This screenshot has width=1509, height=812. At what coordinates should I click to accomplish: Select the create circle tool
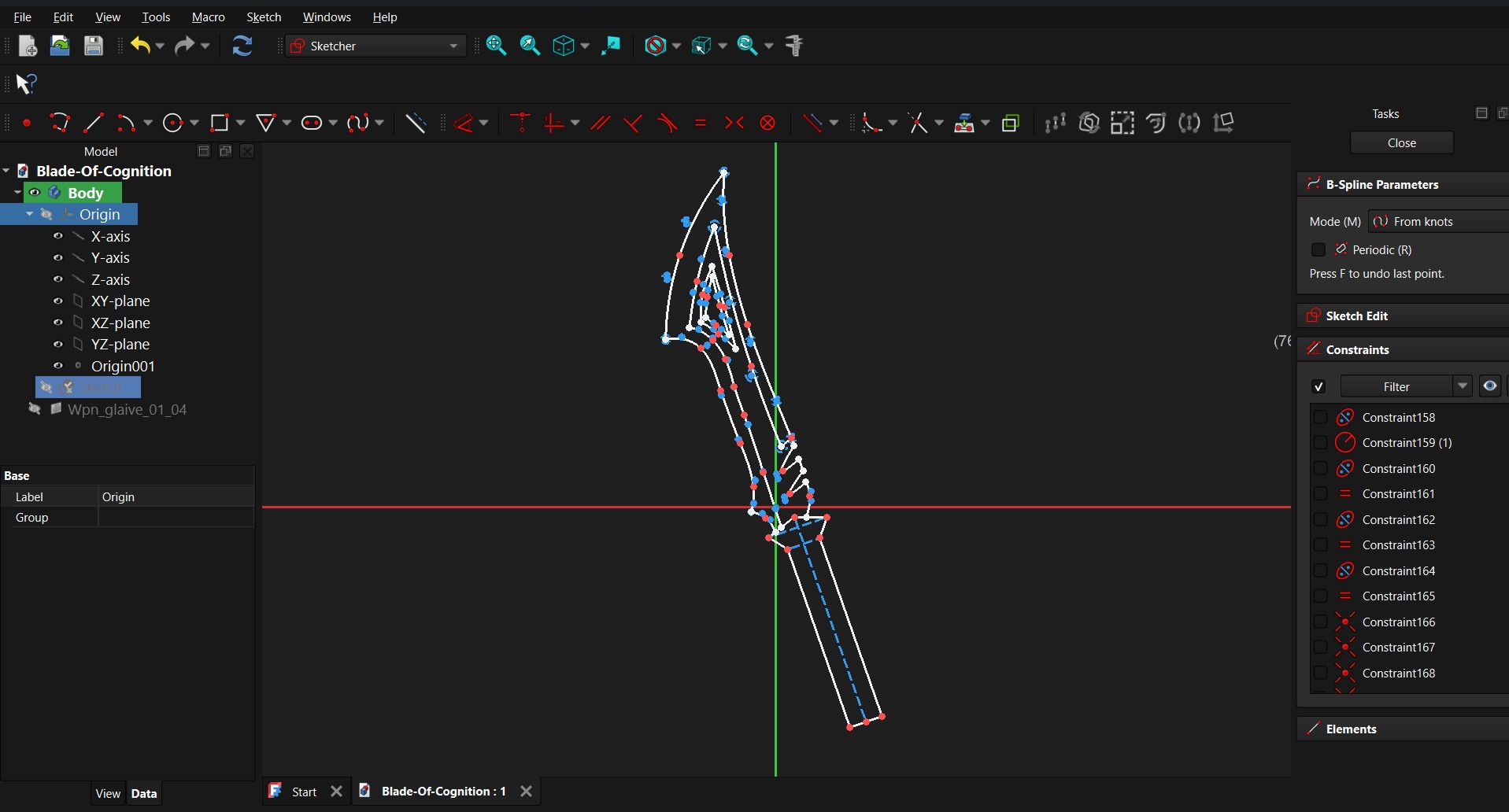[x=172, y=123]
